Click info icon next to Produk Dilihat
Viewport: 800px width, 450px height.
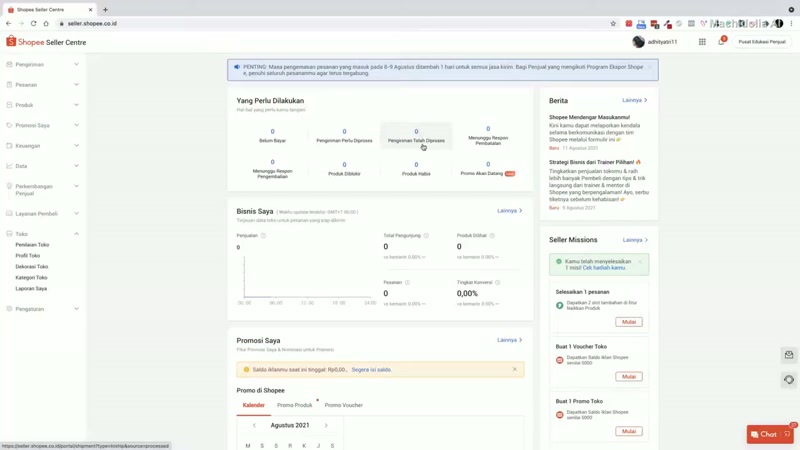[492, 236]
